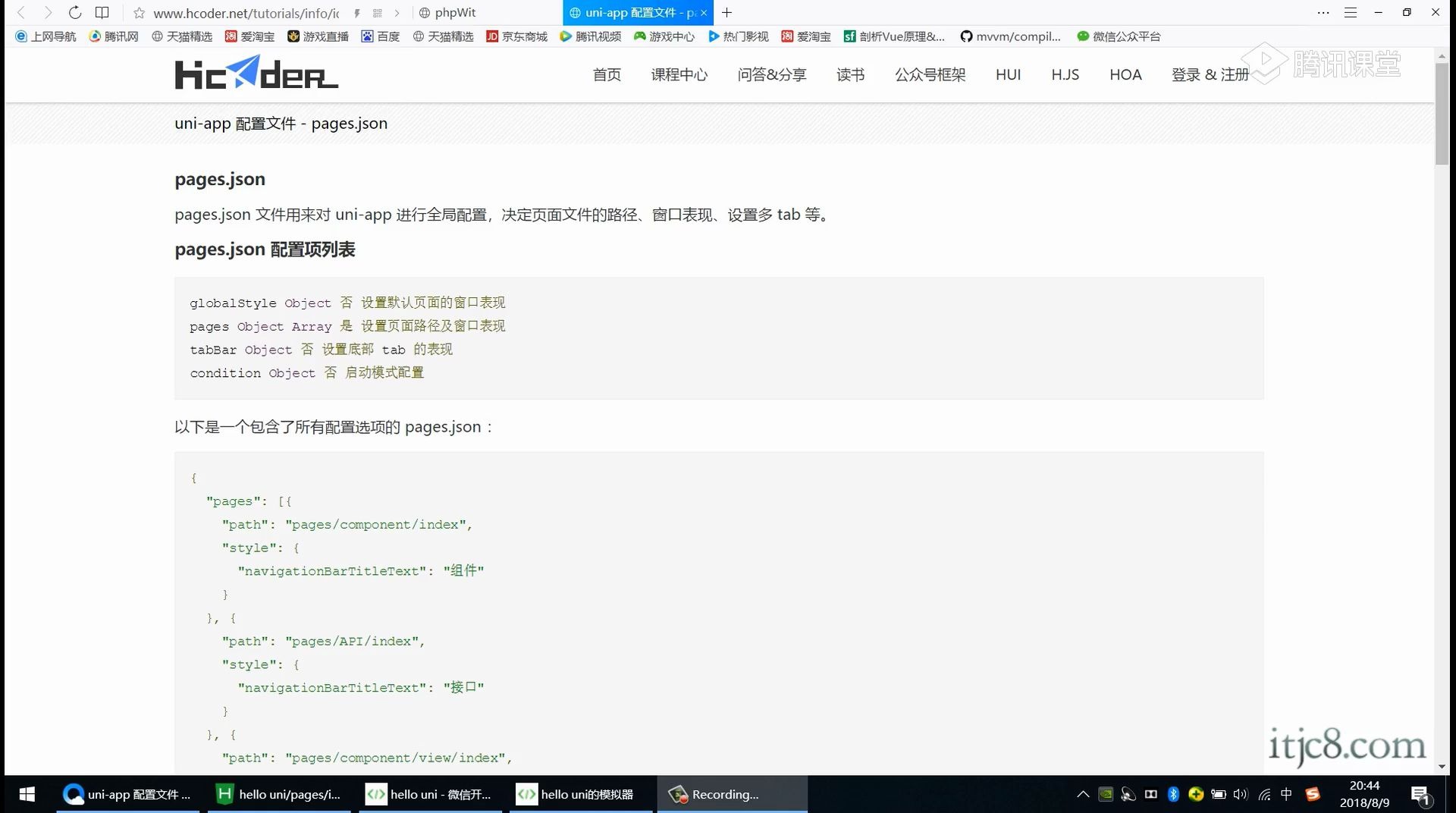Click the Sogou input method tray icon
This screenshot has width=1456, height=813.
tap(1313, 794)
